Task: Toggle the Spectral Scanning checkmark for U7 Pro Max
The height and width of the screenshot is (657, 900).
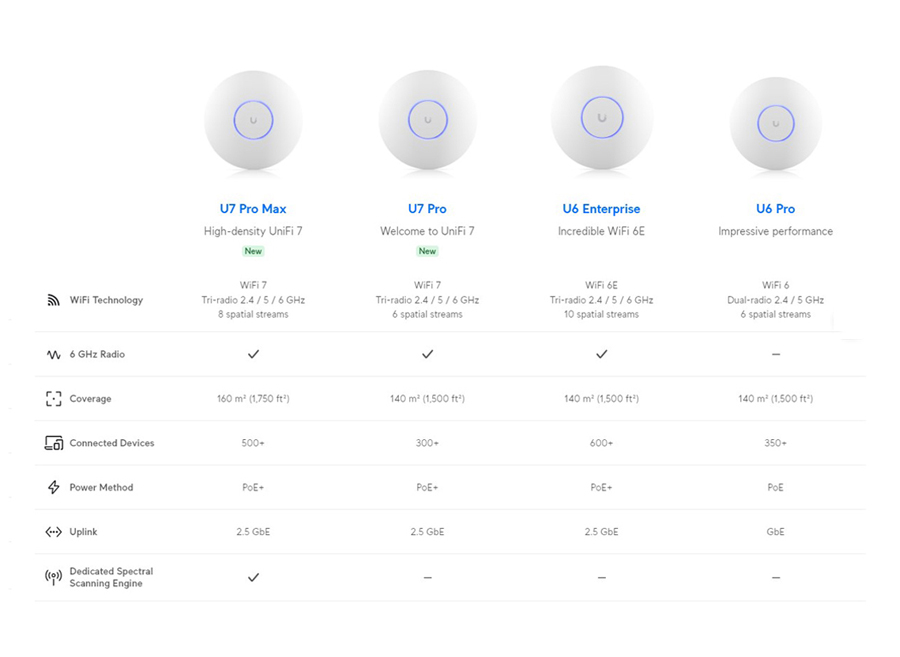Action: coord(253,577)
